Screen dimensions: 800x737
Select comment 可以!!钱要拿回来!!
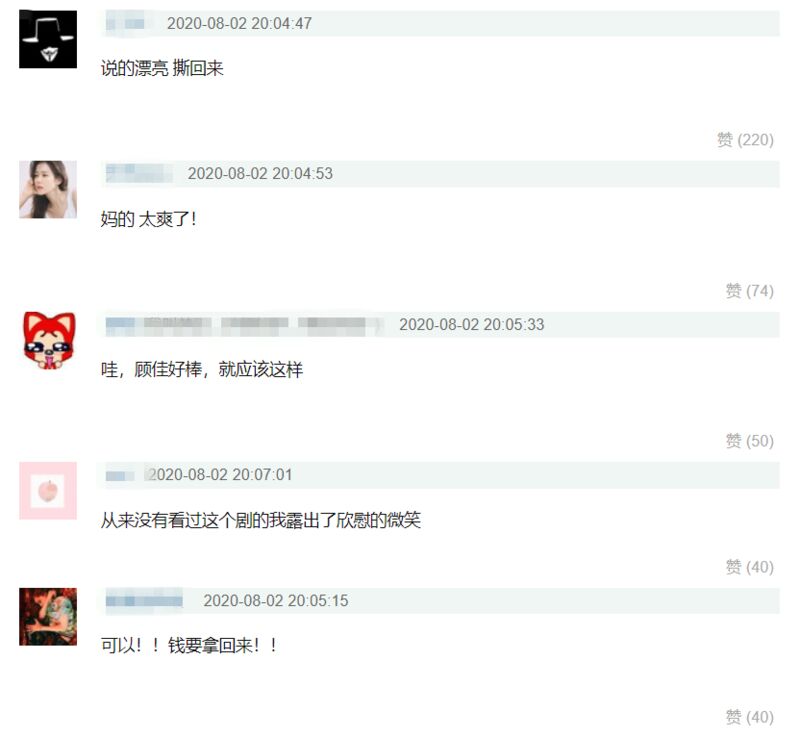point(189,646)
